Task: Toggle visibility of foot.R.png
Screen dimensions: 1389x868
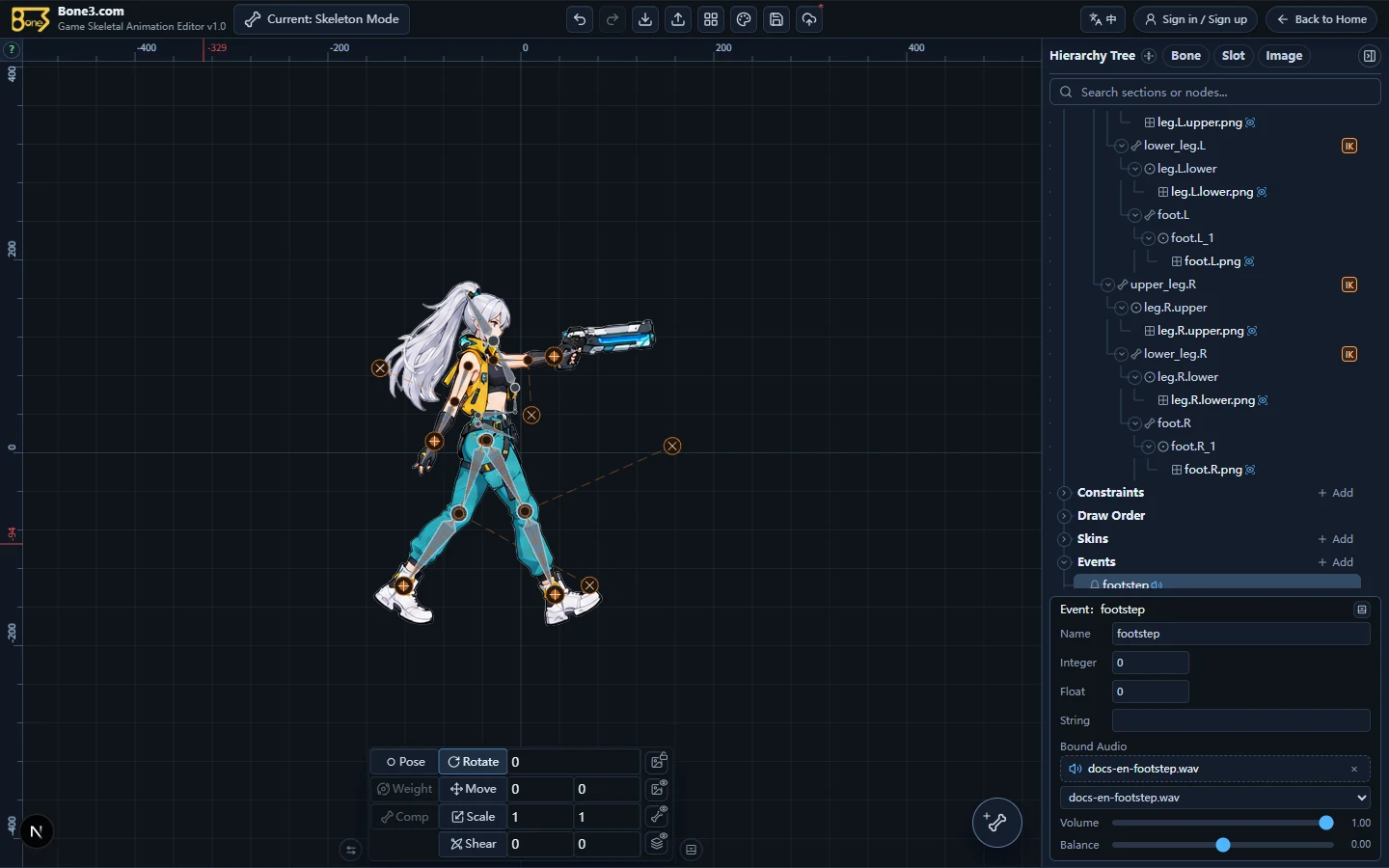Action: (x=1250, y=470)
